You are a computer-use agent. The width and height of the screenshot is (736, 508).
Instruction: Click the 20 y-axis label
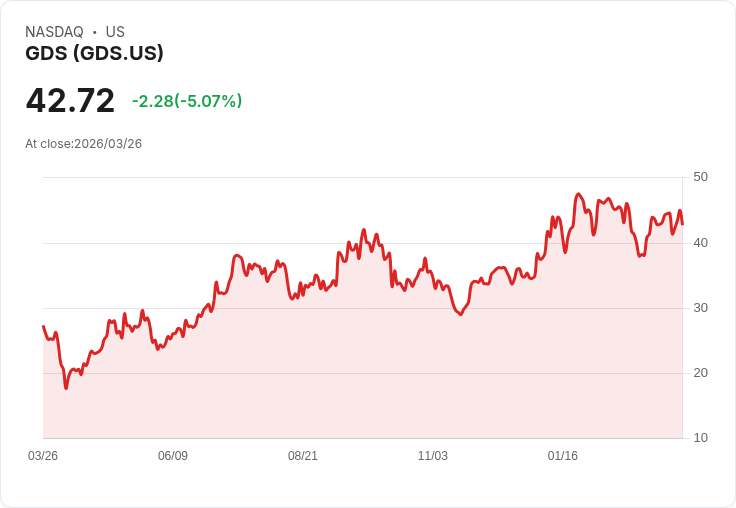[700, 373]
